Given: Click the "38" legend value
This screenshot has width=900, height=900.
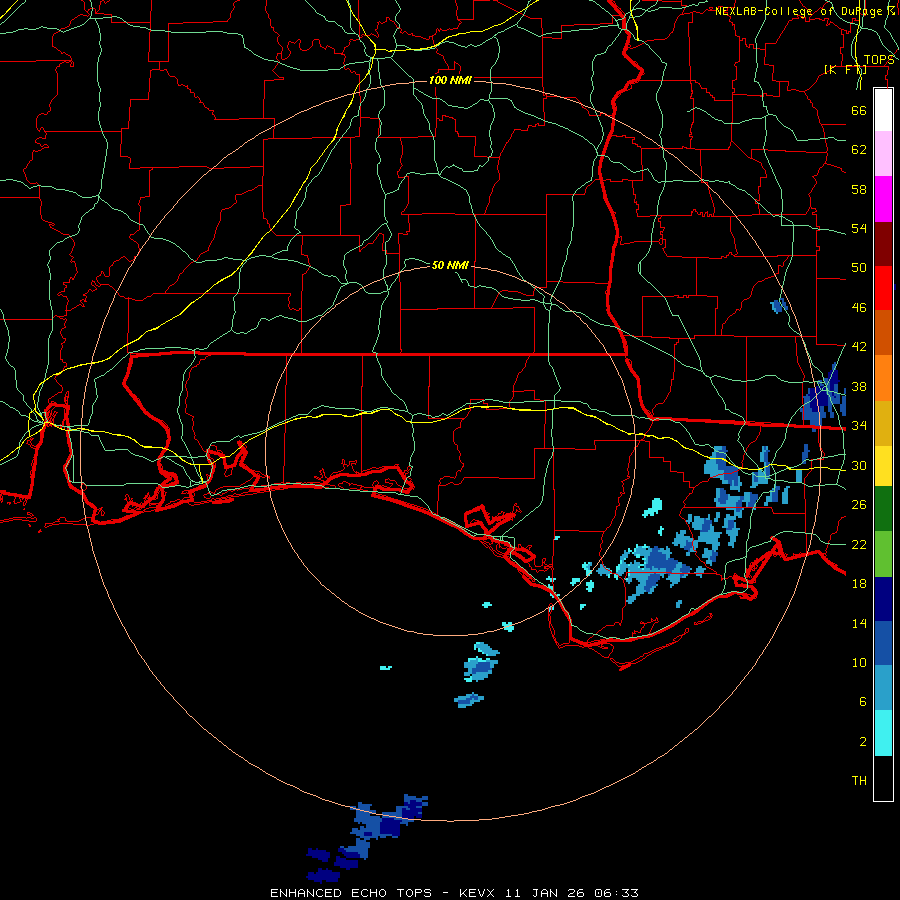Looking at the screenshot, I should pos(859,386).
